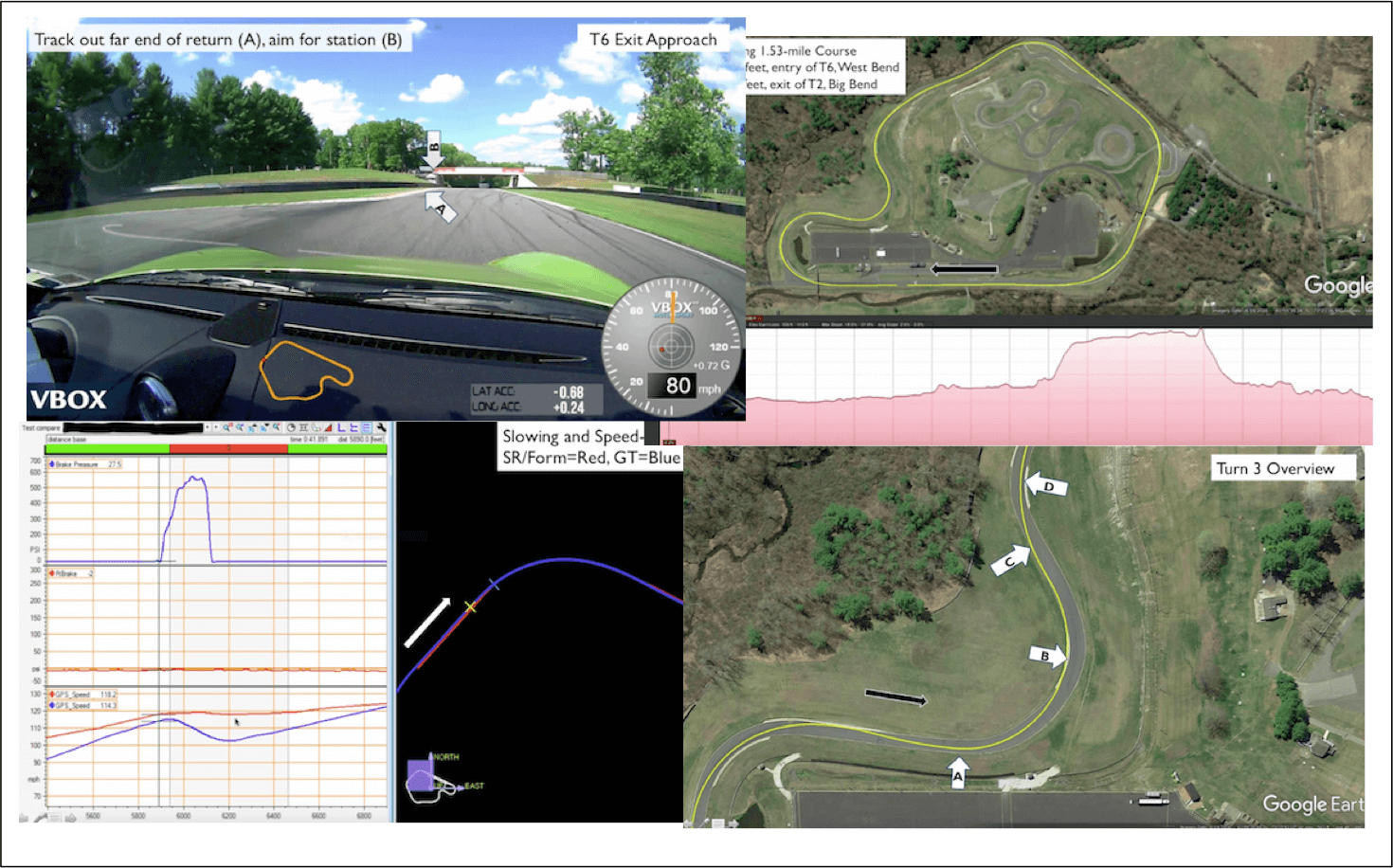Click the zoom-out magnifier icon
The height and width of the screenshot is (868, 1393).
(241, 428)
